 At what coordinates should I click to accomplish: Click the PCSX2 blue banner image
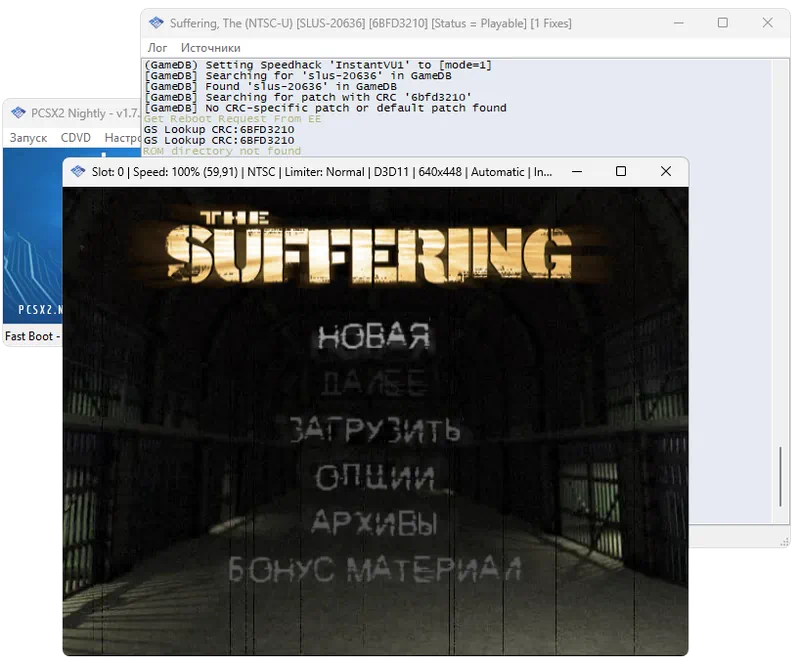coord(33,236)
